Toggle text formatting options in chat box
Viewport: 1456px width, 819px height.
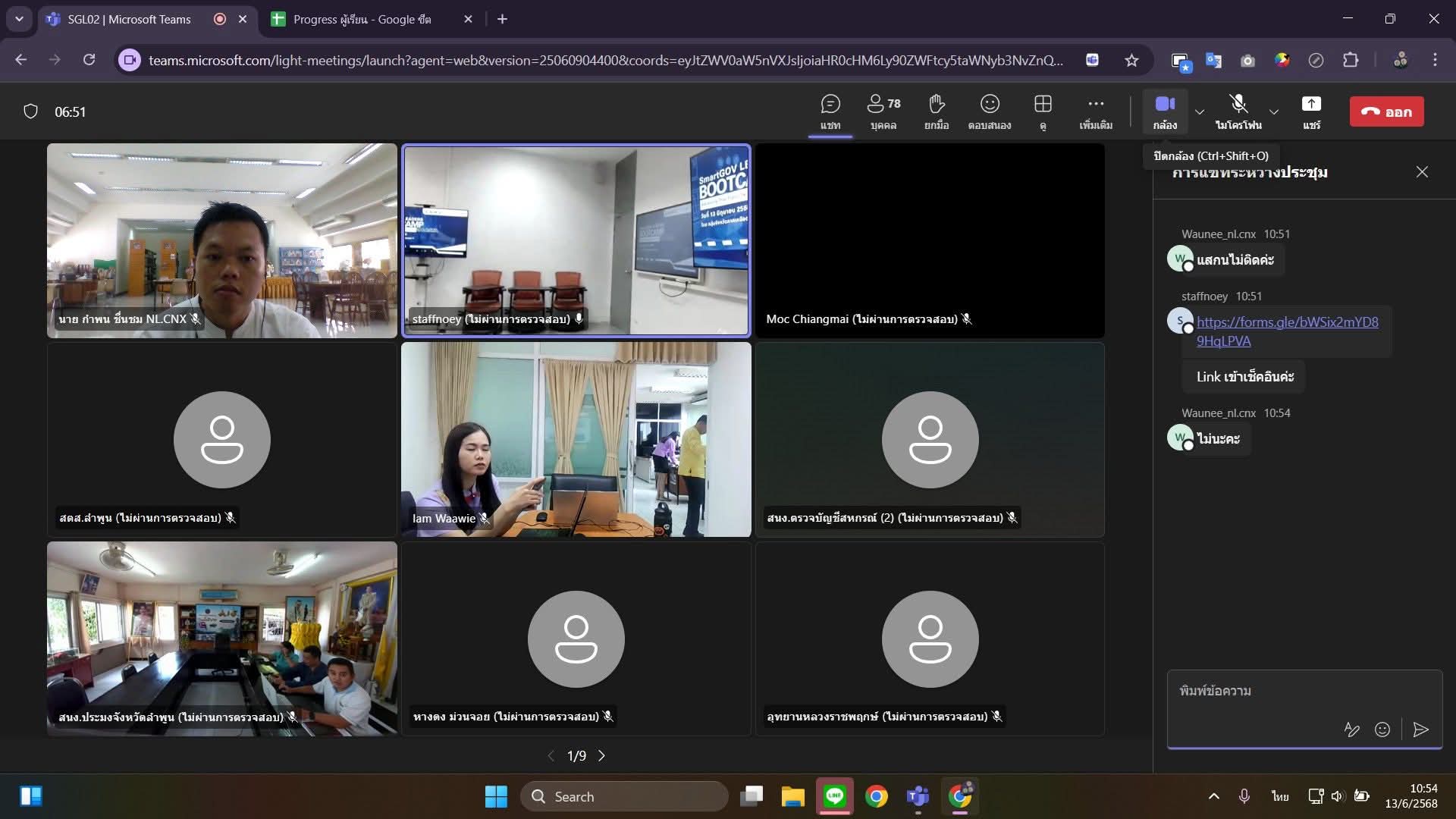[1351, 730]
